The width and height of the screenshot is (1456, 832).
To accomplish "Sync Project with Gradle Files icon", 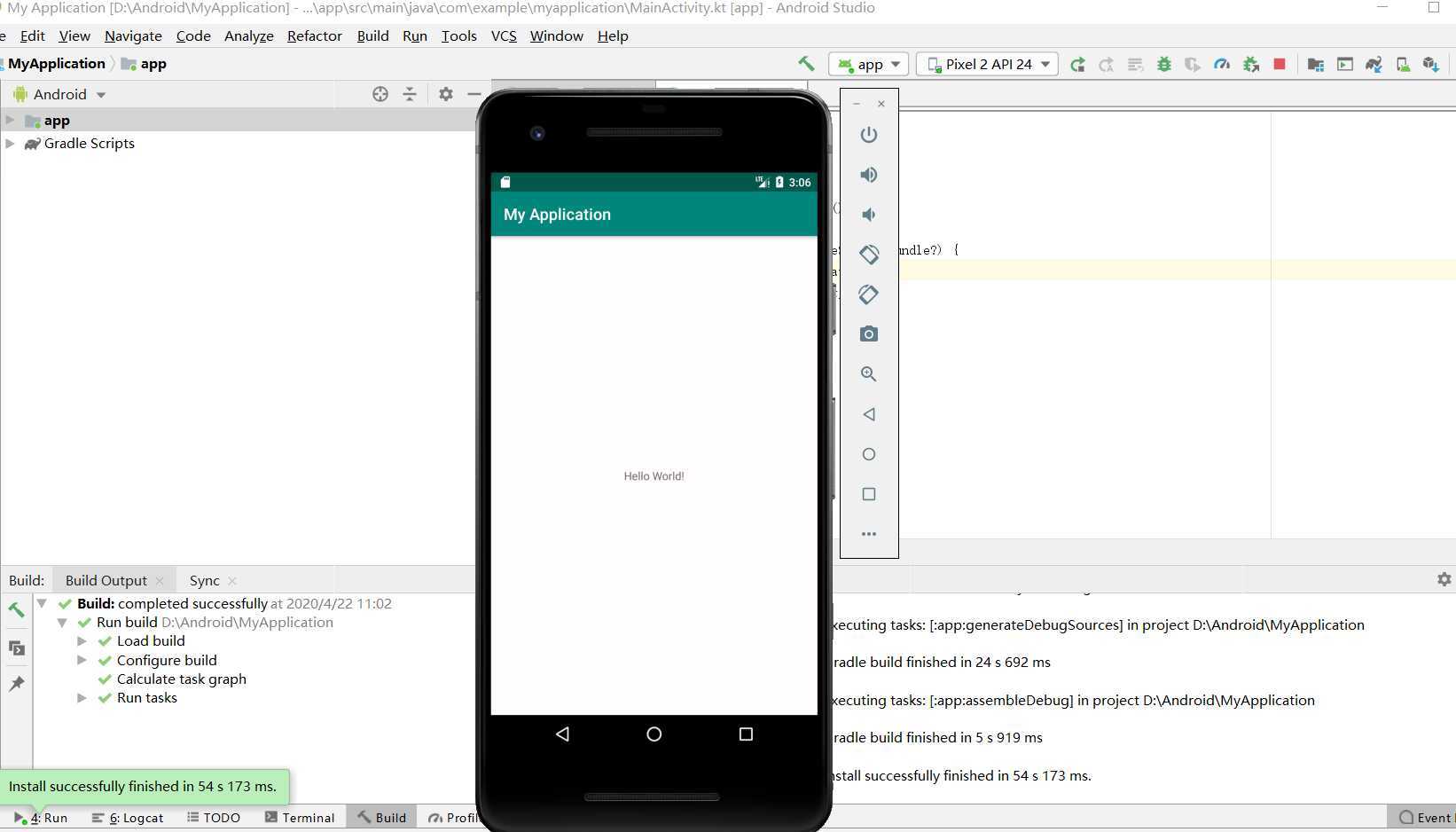I will pos(1374,64).
